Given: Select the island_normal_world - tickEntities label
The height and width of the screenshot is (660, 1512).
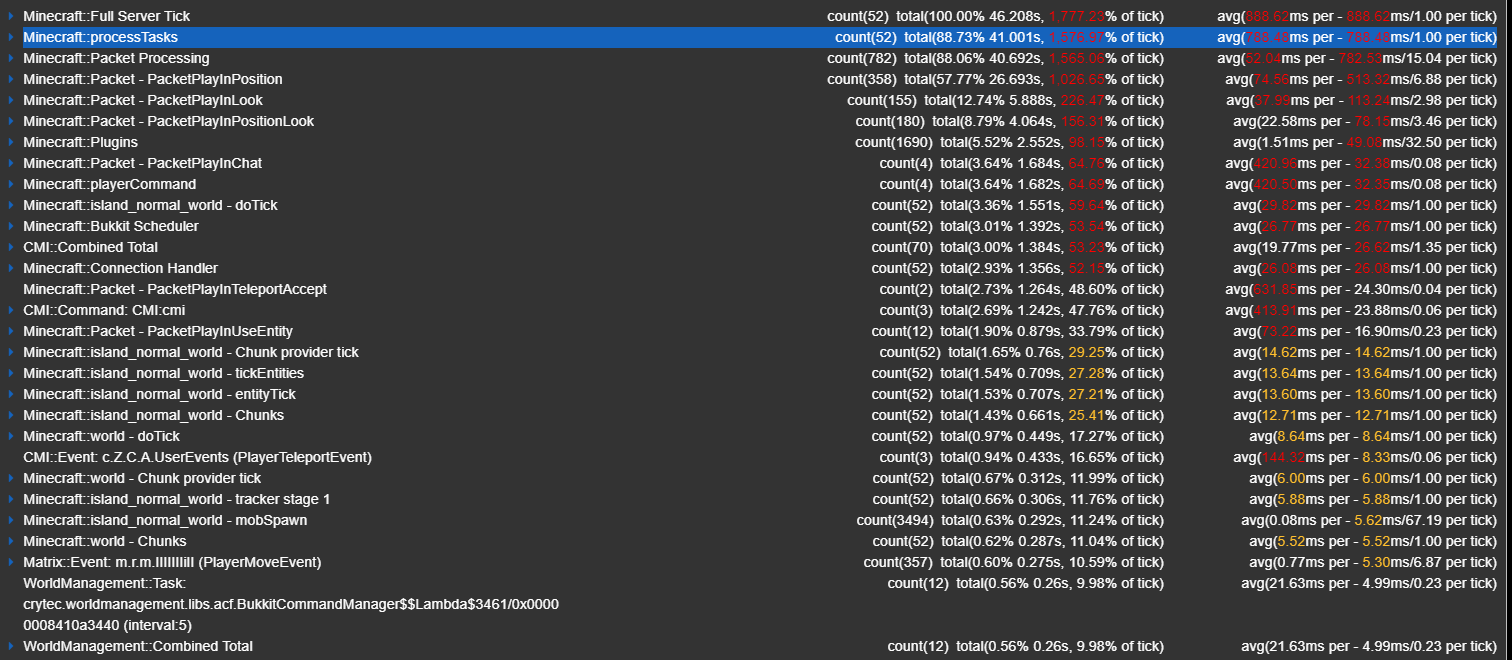Looking at the screenshot, I should click(163, 373).
